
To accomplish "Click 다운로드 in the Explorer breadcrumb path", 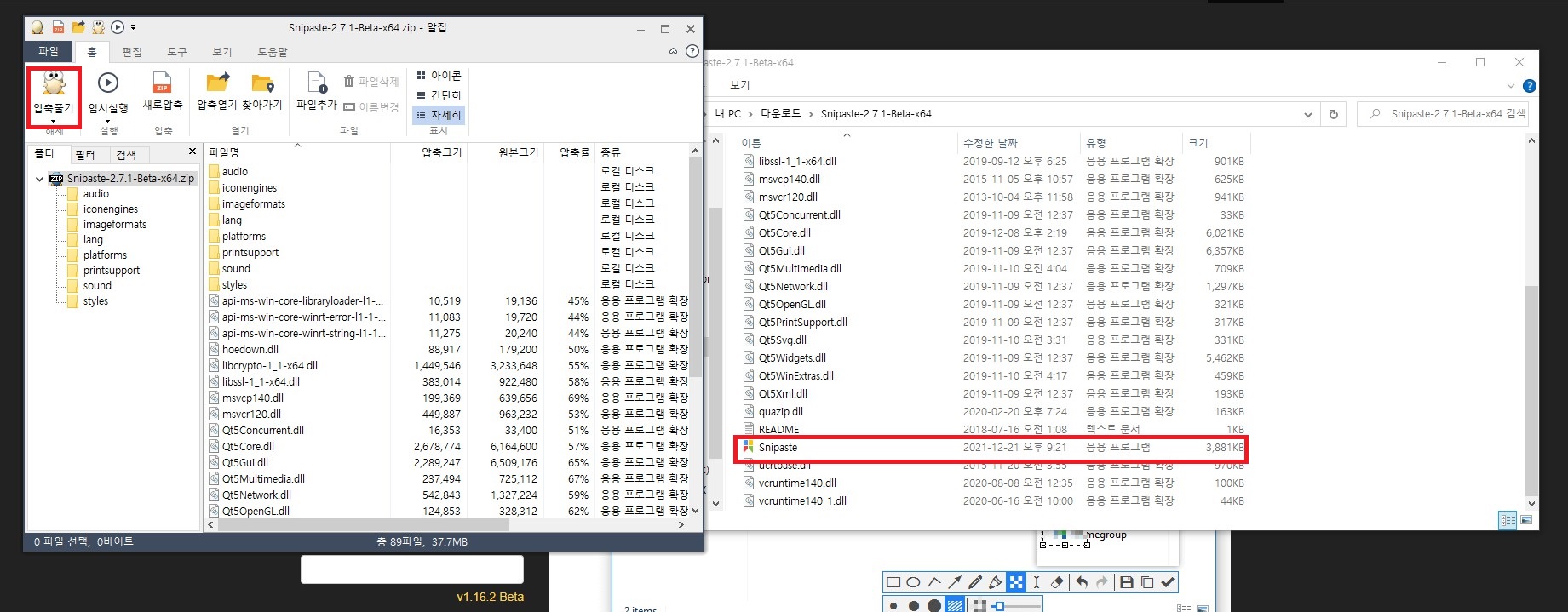I will [780, 113].
